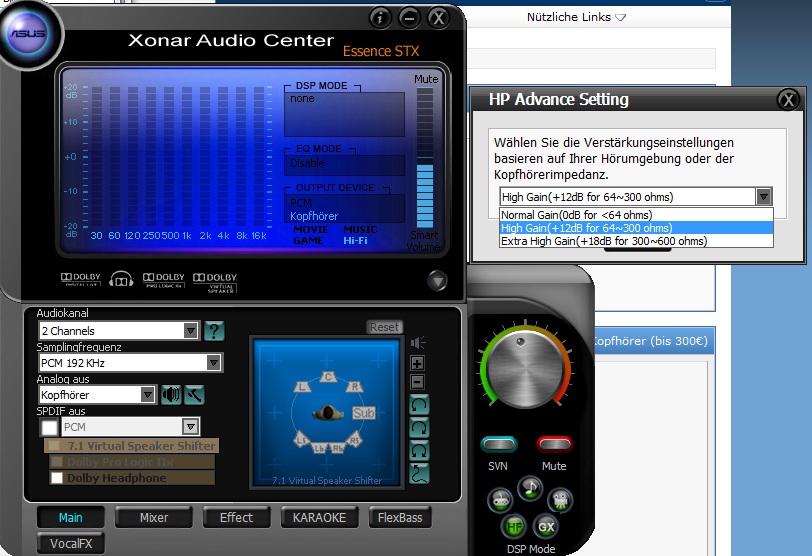Viewport: 812px width, 556px height.
Task: Switch to the Main tab
Action: click(x=70, y=517)
